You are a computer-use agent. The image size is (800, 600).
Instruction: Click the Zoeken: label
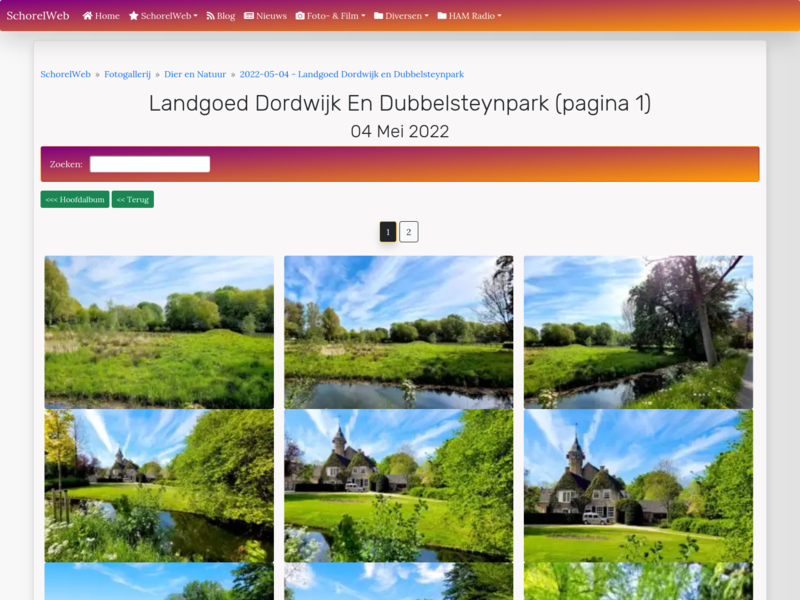(x=66, y=164)
